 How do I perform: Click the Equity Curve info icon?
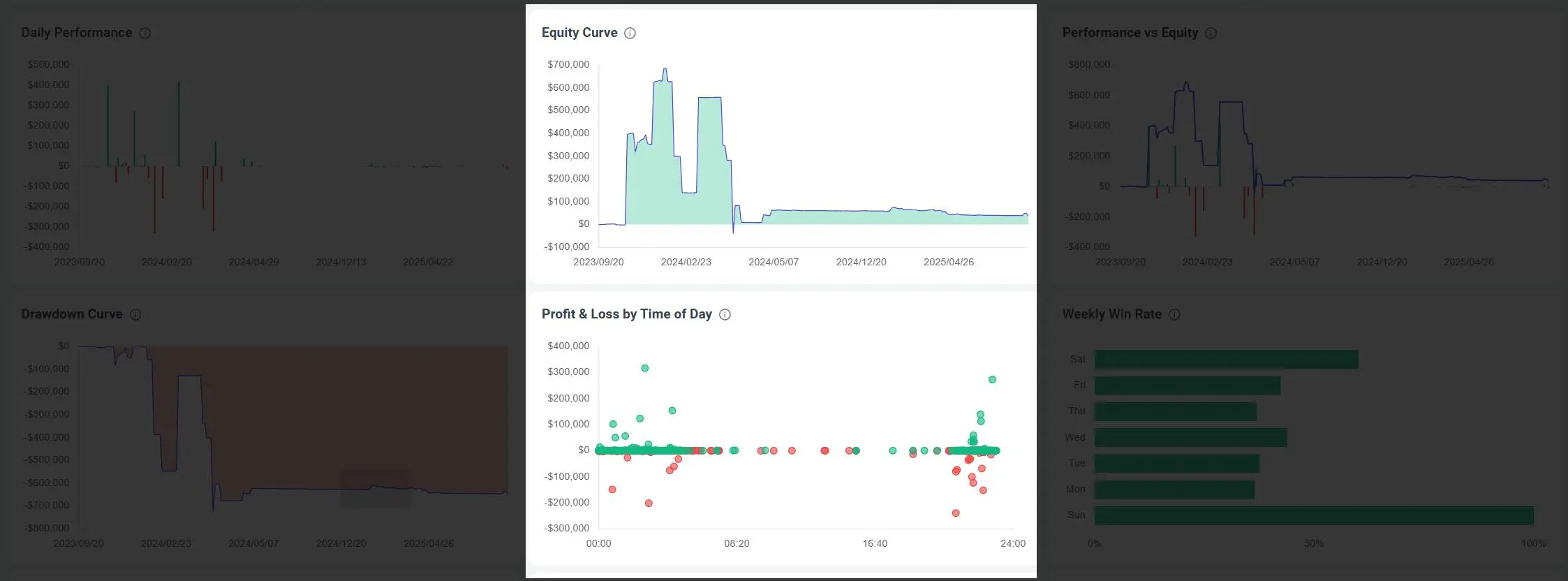click(630, 33)
